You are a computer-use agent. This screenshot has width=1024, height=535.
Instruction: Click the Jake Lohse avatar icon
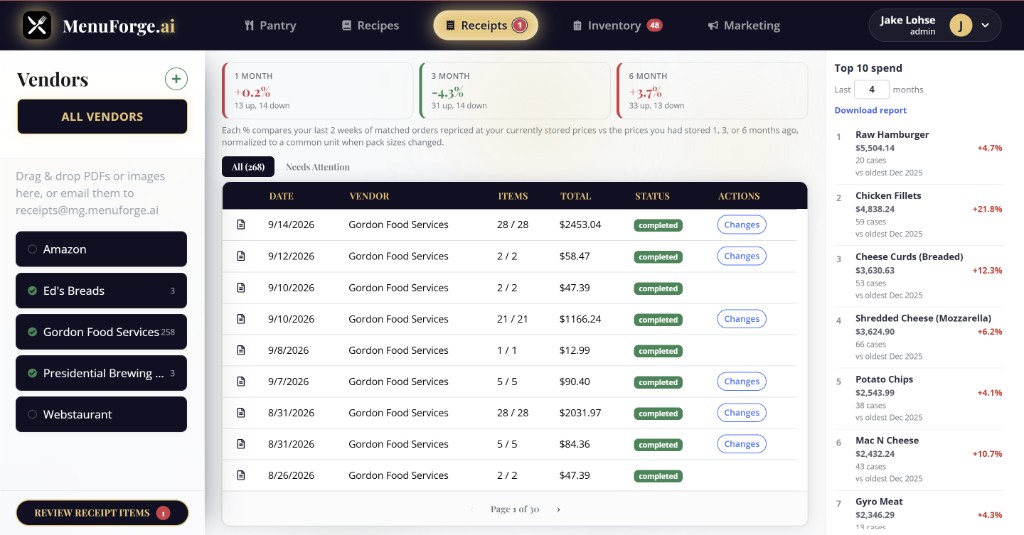961,25
